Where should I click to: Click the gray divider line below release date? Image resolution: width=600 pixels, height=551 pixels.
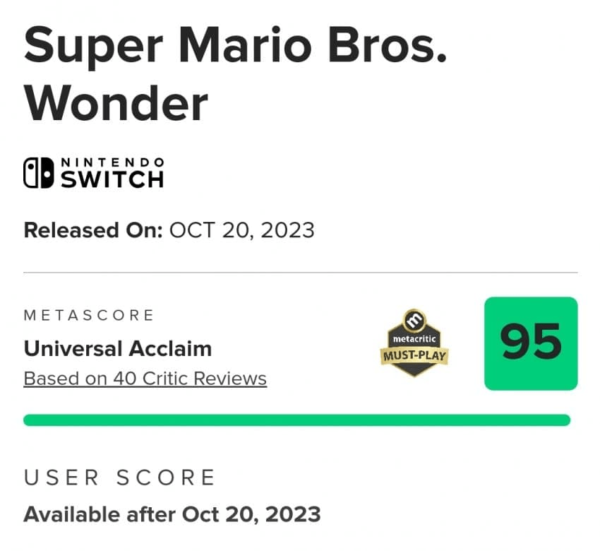pos(300,272)
